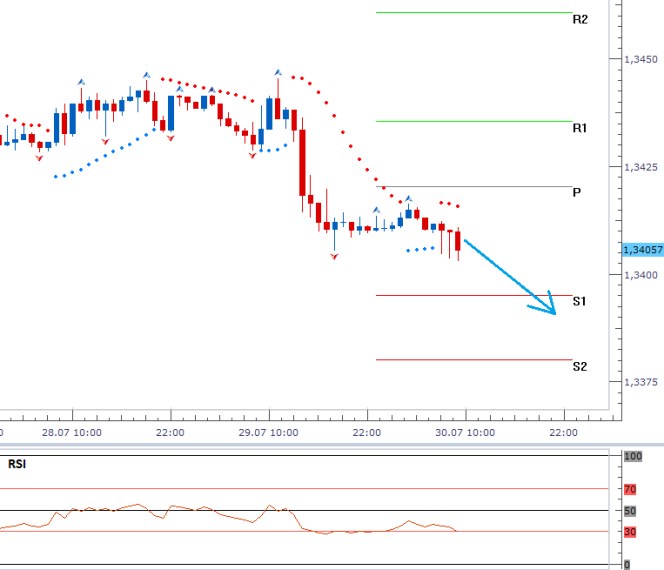Click the 1,3400 price axis value
This screenshot has height=570, width=664.
click(x=641, y=275)
